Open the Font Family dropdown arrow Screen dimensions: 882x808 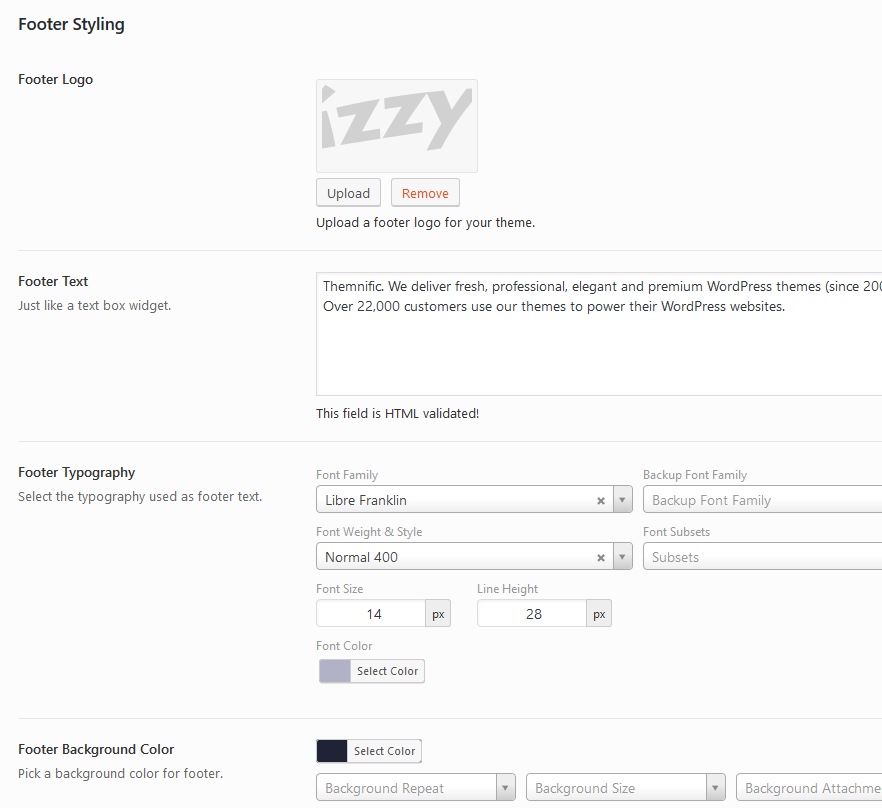coord(623,500)
